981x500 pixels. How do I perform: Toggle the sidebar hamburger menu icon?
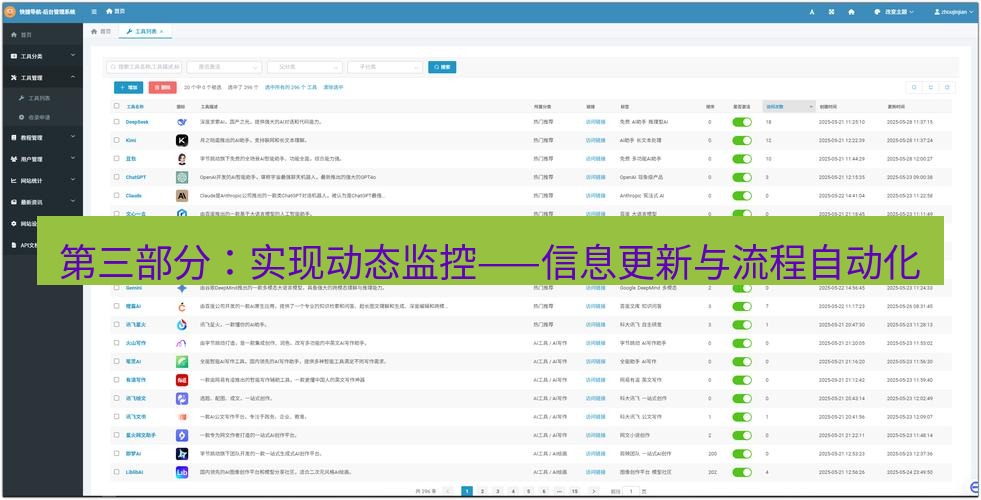94,11
